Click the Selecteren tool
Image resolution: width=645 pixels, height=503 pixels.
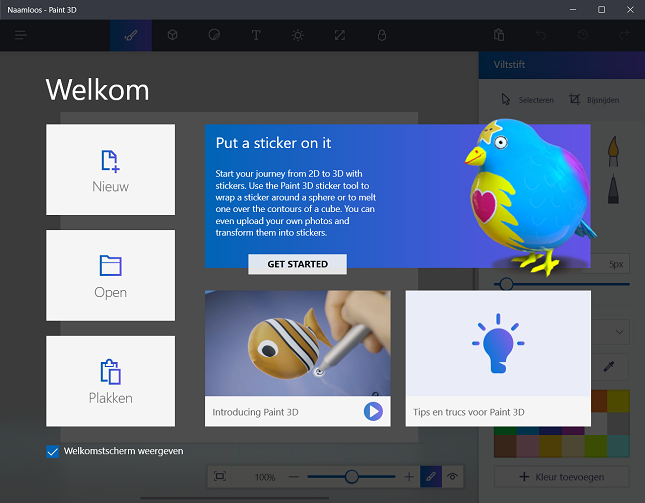click(527, 100)
